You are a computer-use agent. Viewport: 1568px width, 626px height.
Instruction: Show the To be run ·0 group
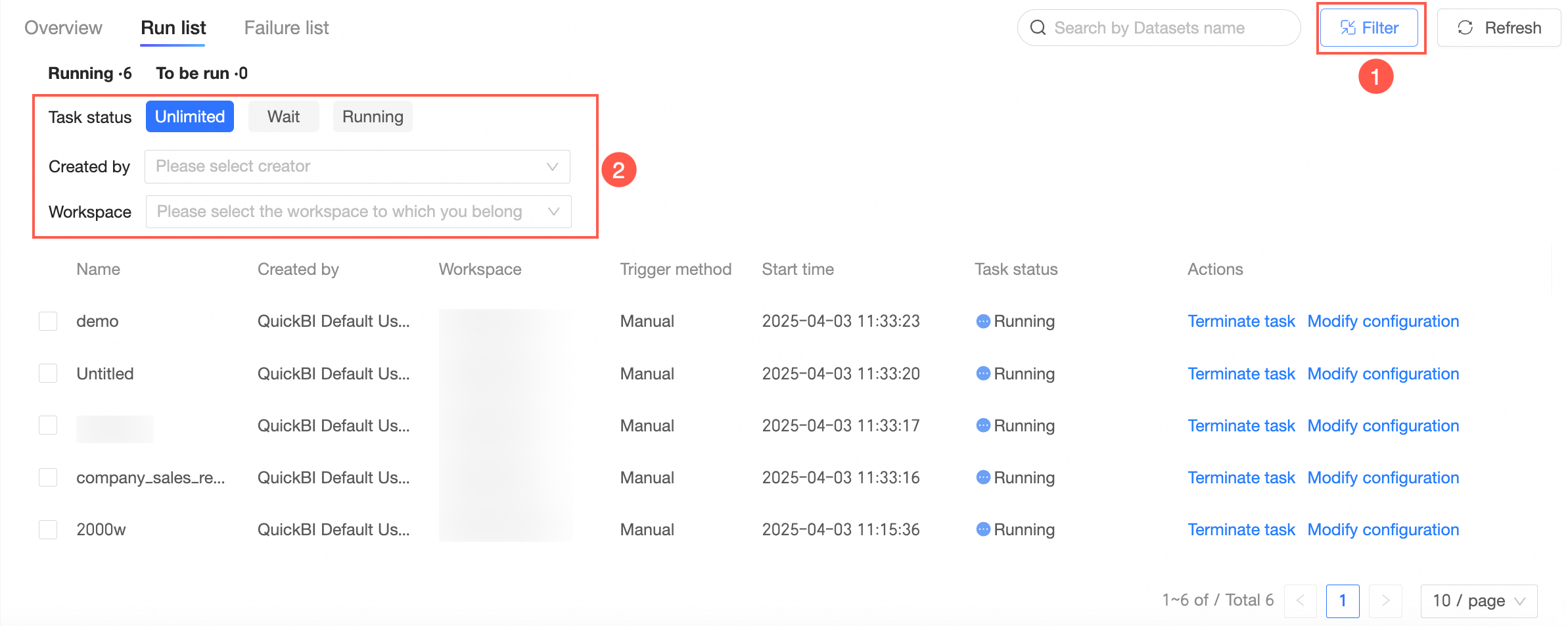[202, 73]
